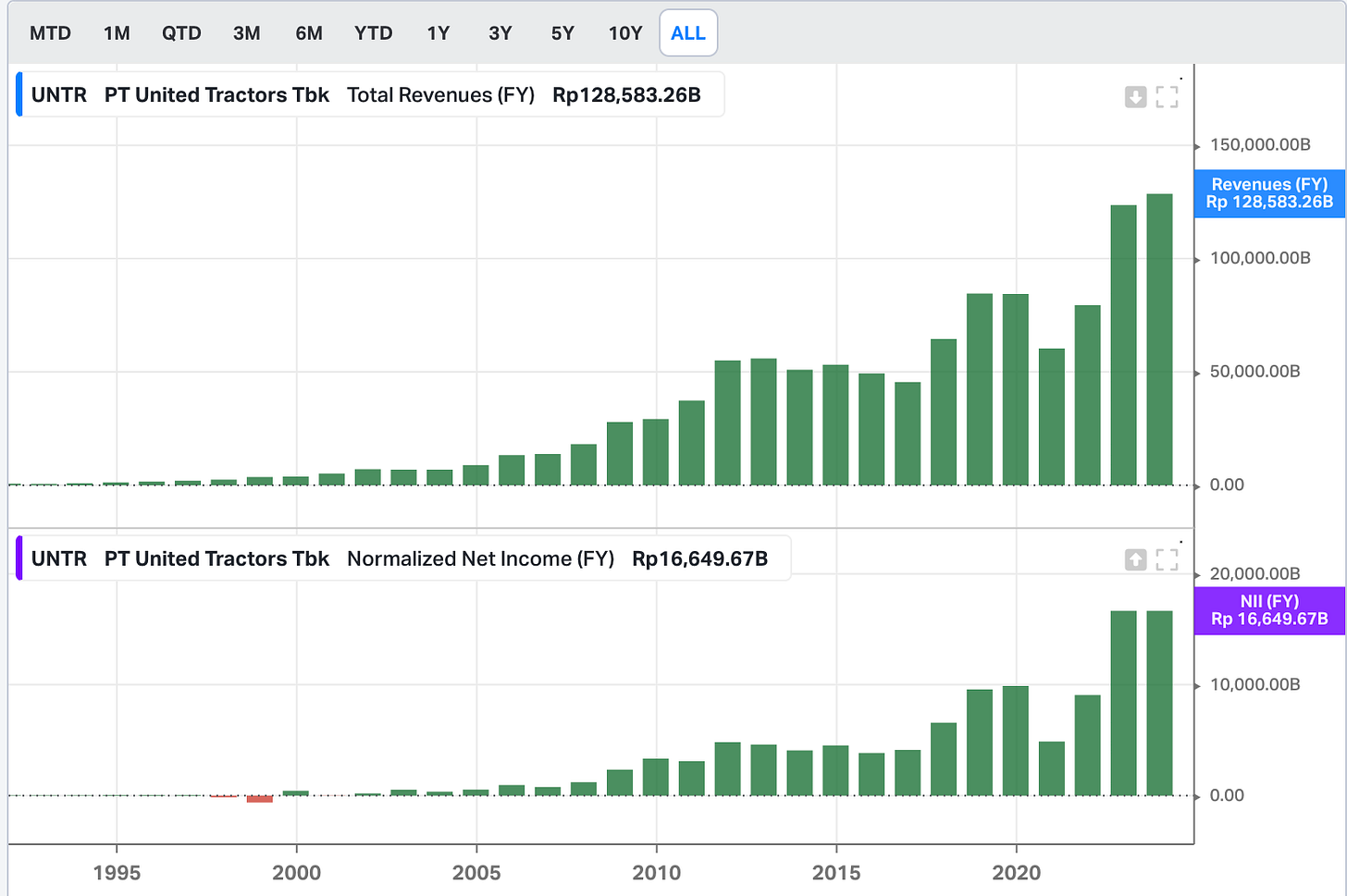The height and width of the screenshot is (896, 1347).
Task: Click the last revenue bar
Action: pos(1159,339)
